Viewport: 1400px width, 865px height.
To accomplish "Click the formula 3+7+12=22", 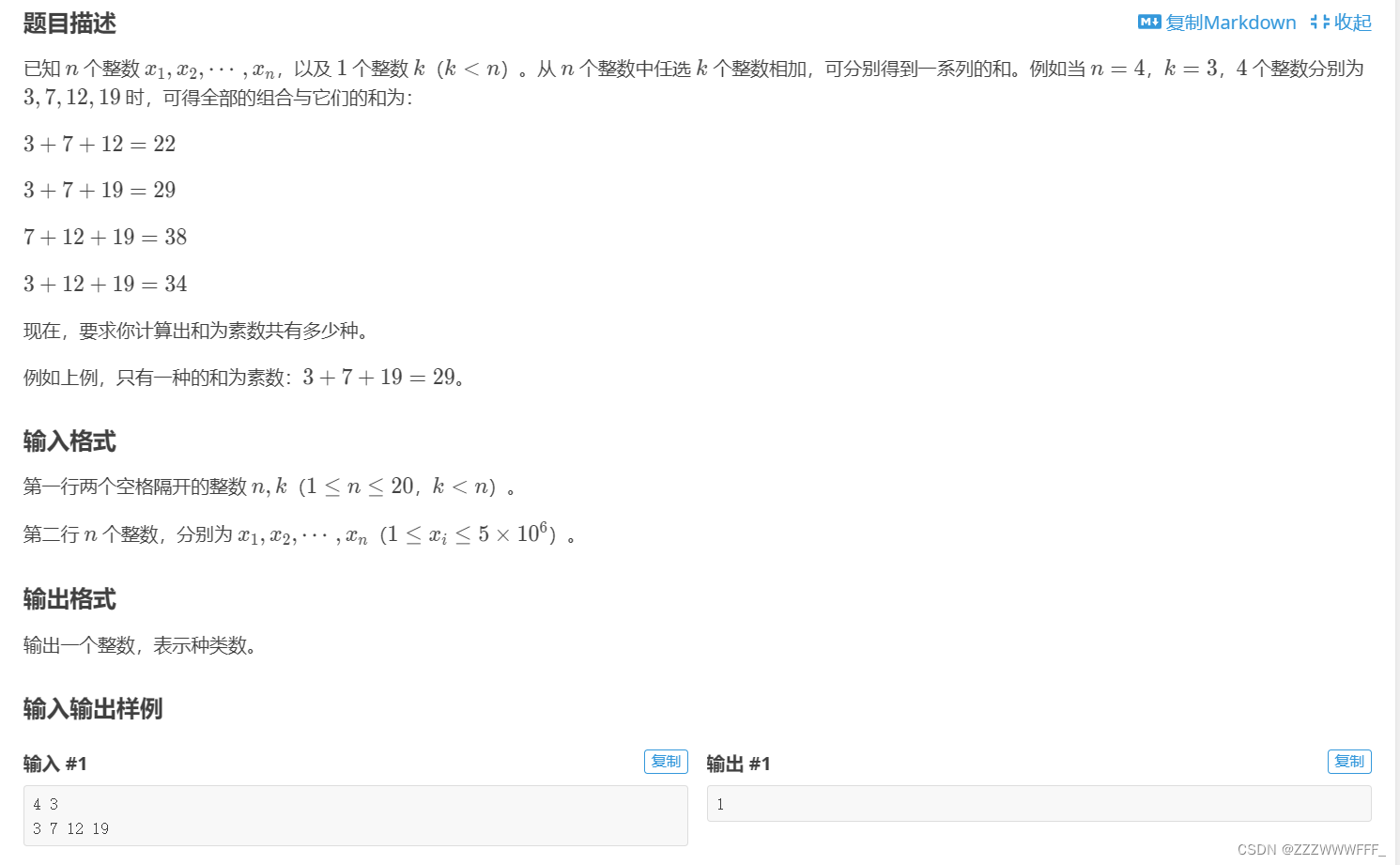I will point(99,144).
